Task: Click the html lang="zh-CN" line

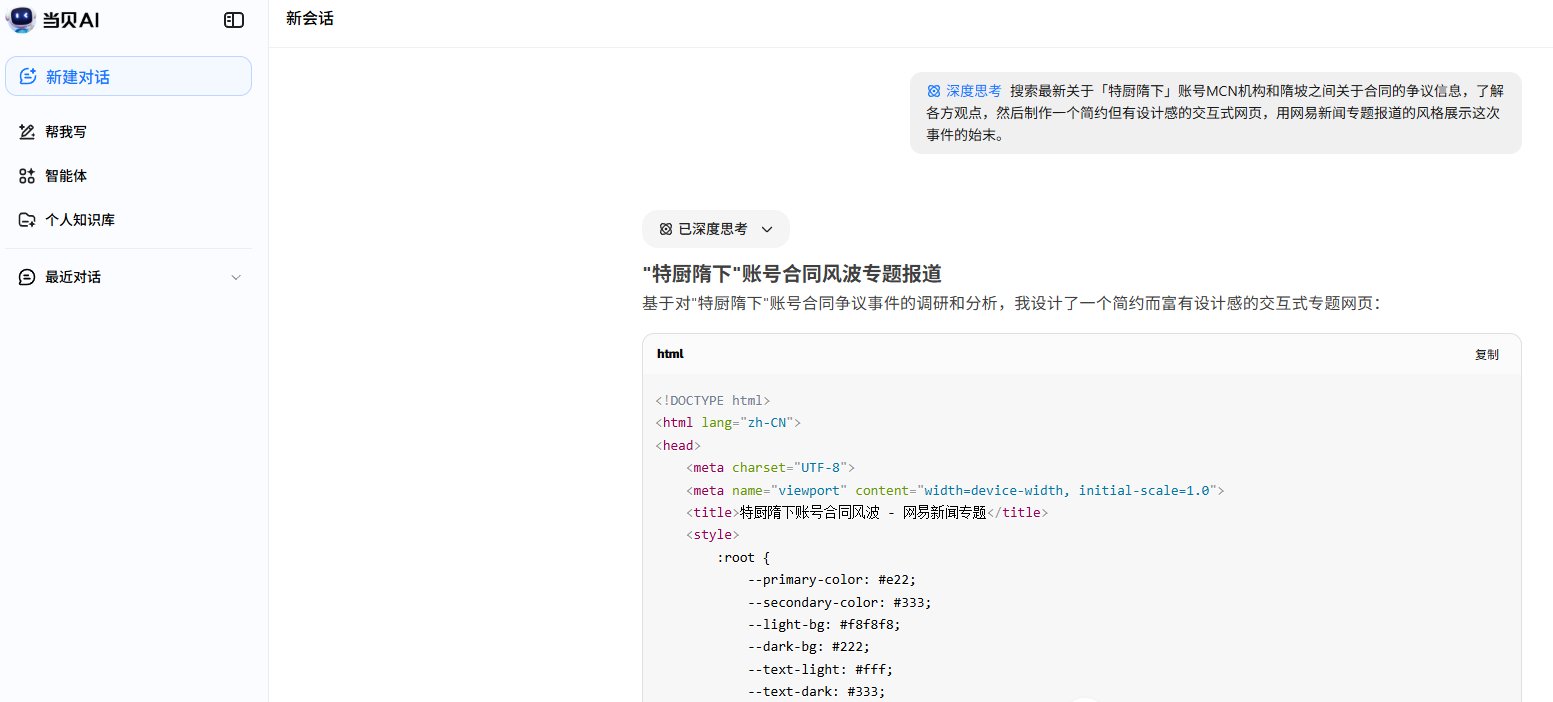Action: pos(728,422)
